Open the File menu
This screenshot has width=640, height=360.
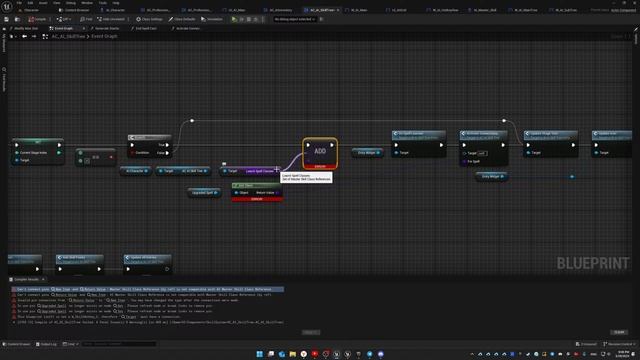click(19, 3)
